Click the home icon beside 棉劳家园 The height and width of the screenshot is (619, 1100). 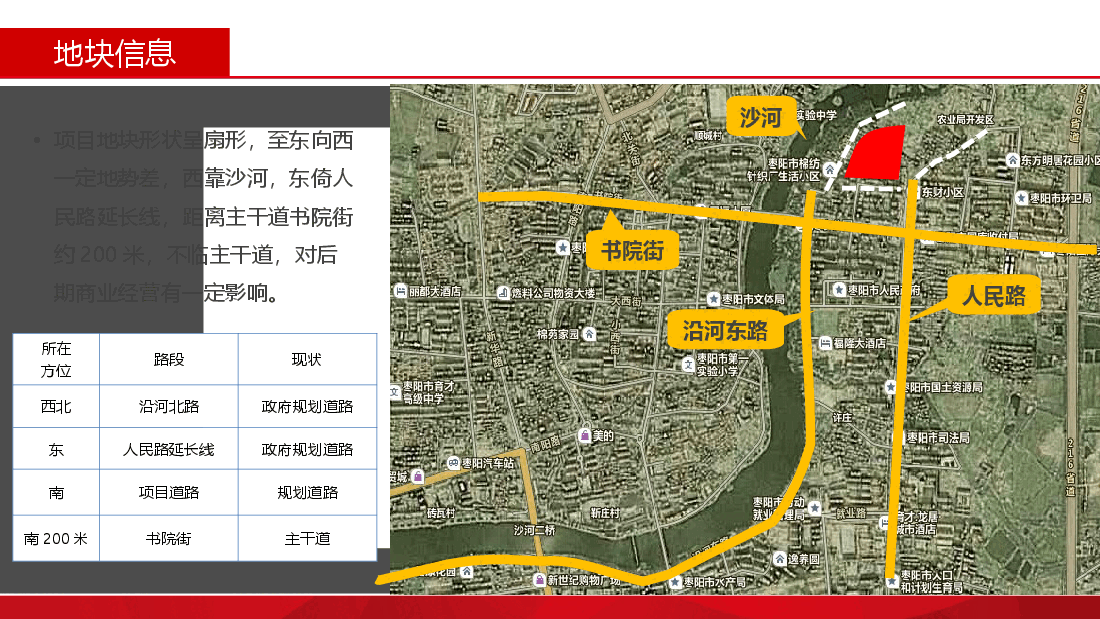[590, 334]
